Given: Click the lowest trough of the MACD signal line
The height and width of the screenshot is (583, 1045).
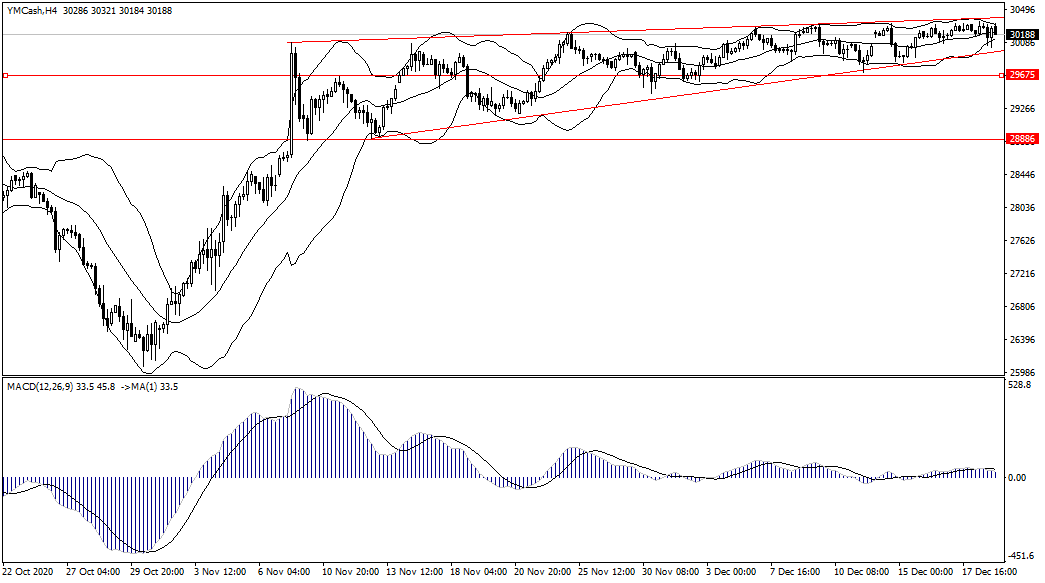Looking at the screenshot, I should pos(145,551).
